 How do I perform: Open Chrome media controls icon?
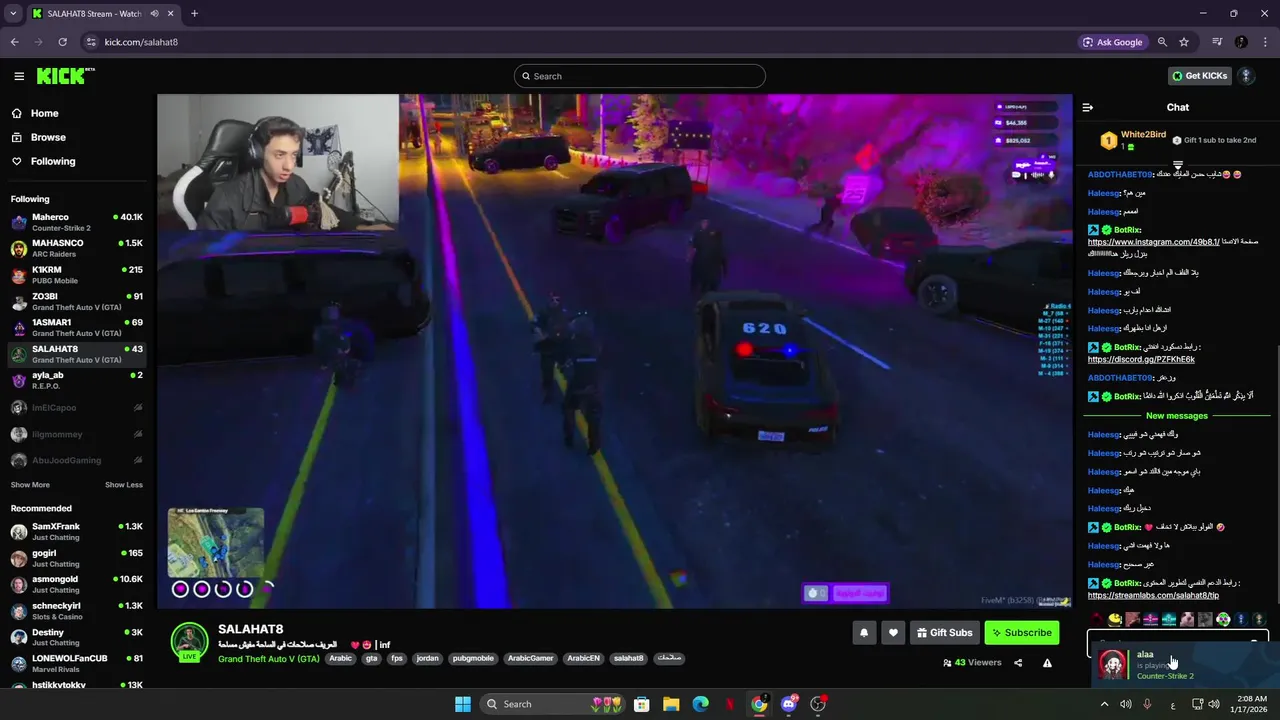coord(1217,42)
